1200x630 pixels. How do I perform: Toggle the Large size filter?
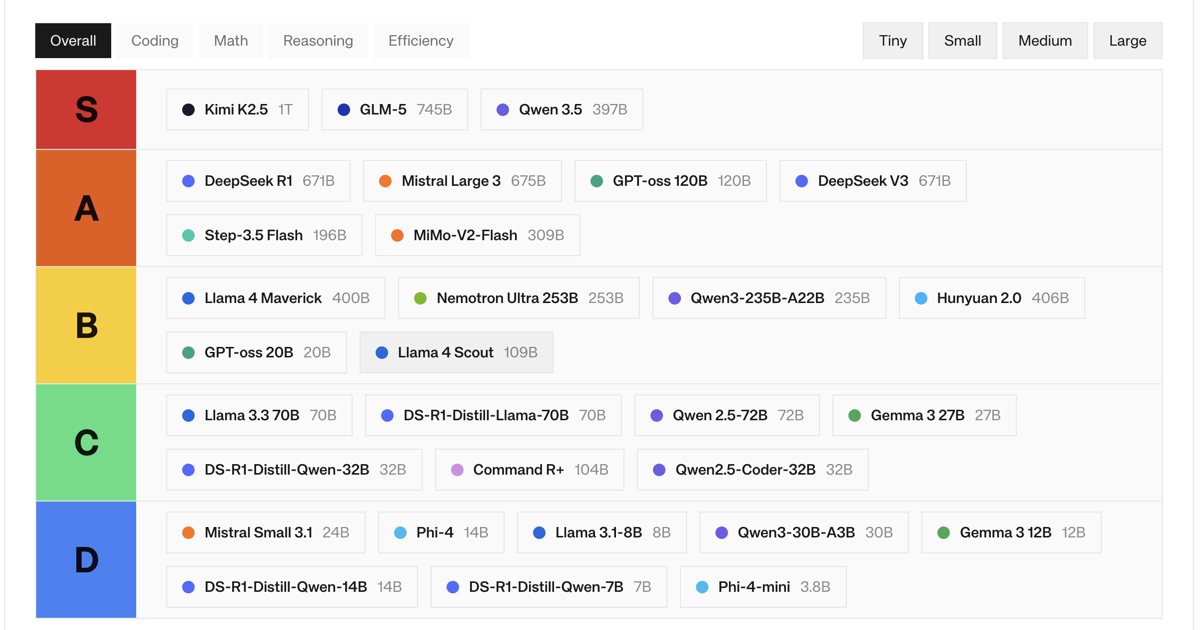(x=1127, y=40)
